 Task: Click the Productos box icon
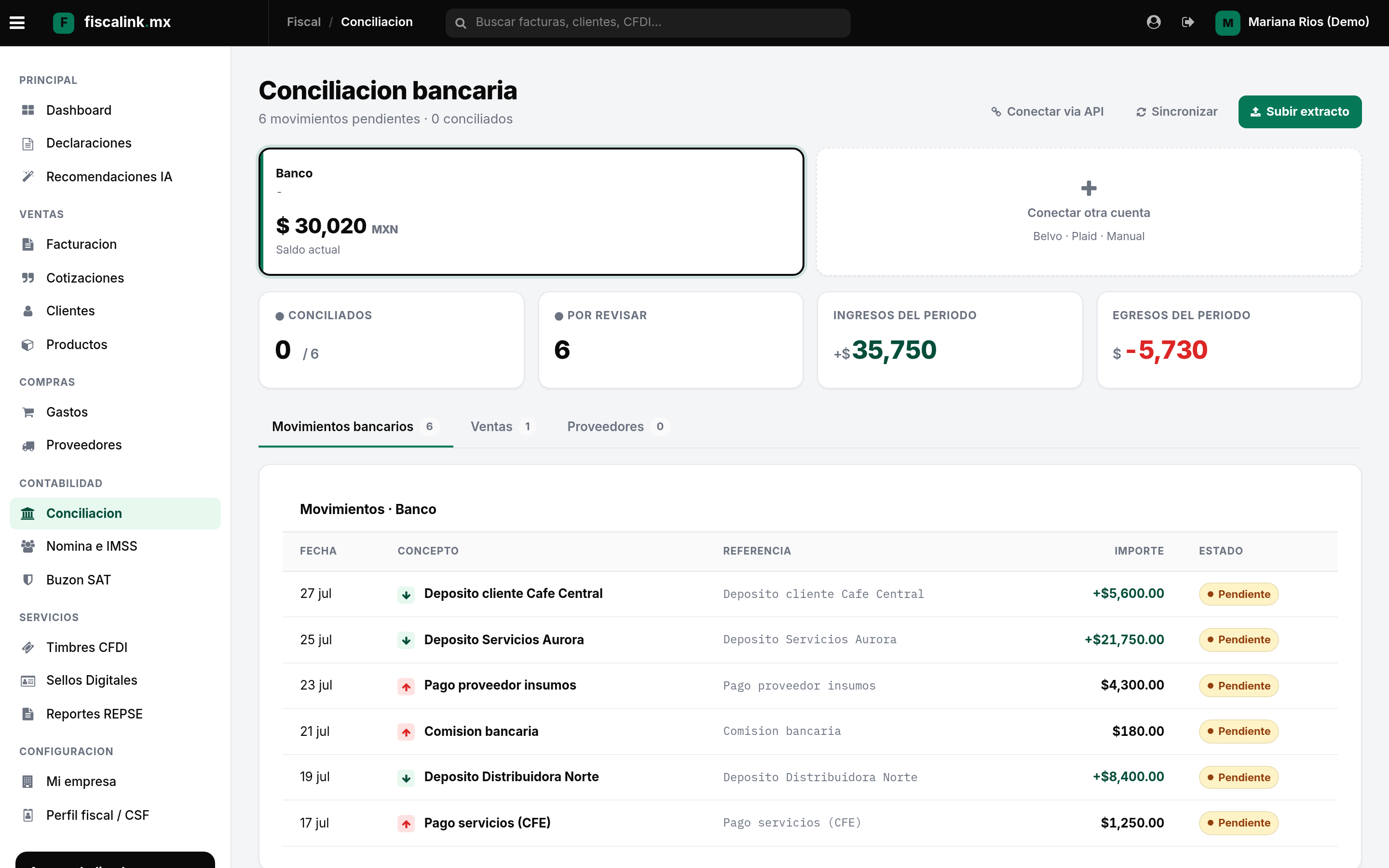27,344
